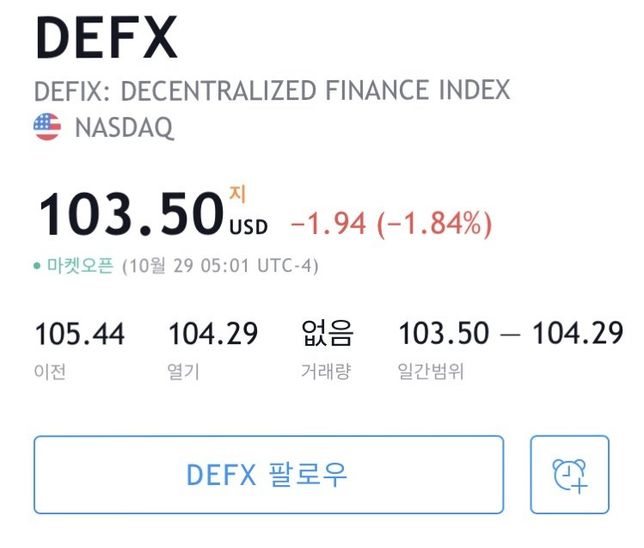The image size is (644, 548).
Task: Click the DEFX ticker symbol heading
Action: (x=106, y=39)
